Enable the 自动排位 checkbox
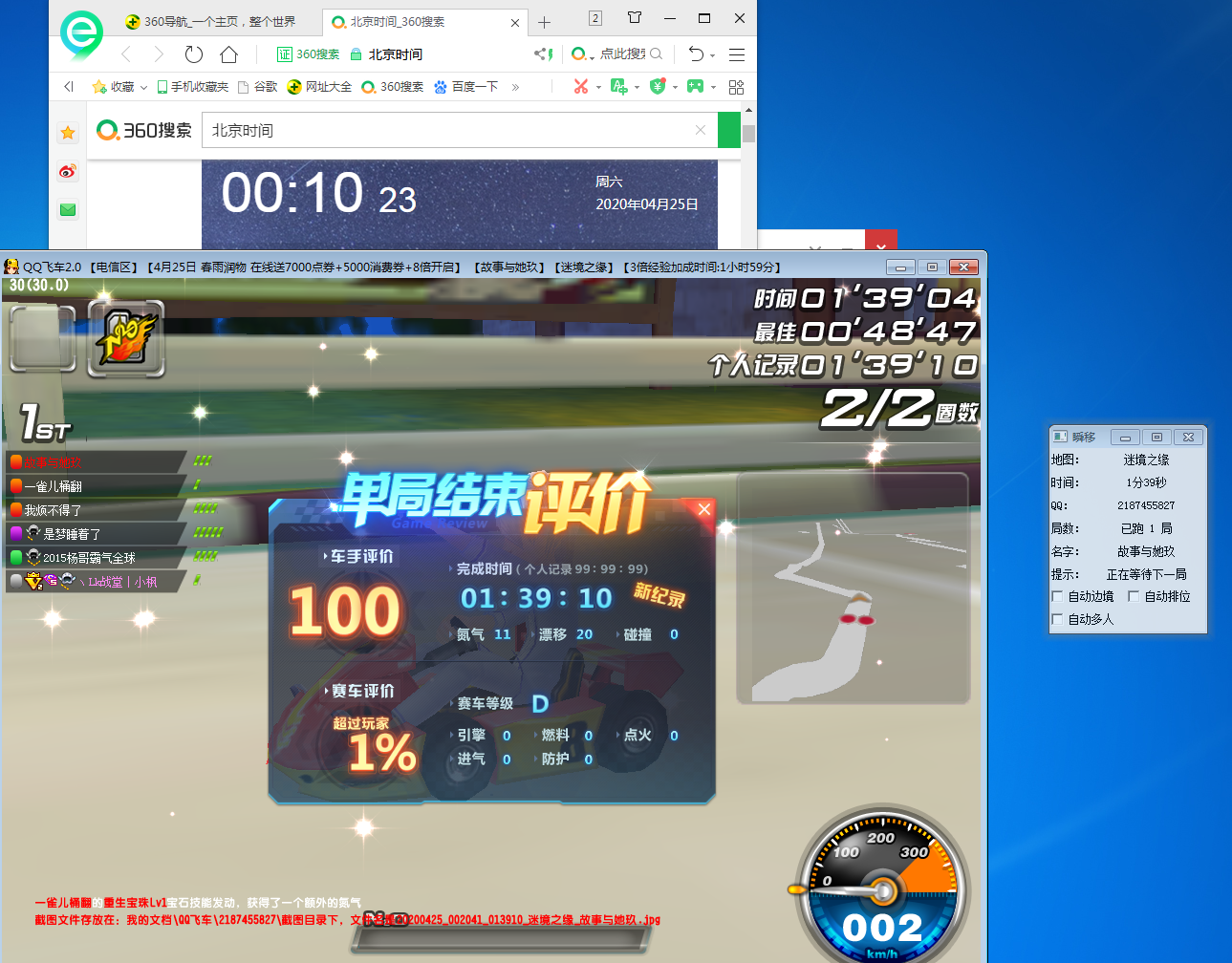 click(x=1134, y=596)
